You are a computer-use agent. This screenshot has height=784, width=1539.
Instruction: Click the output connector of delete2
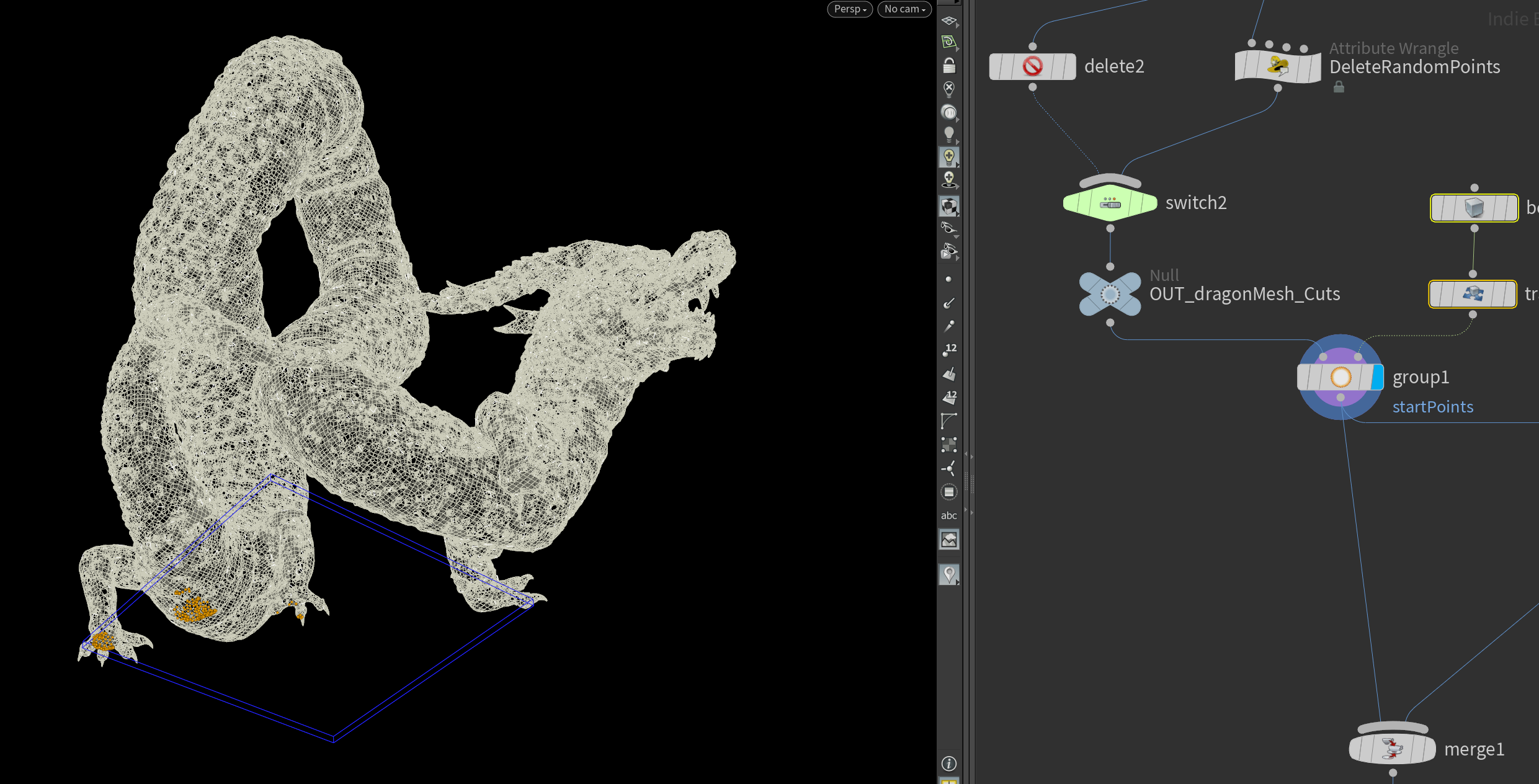(x=1032, y=87)
